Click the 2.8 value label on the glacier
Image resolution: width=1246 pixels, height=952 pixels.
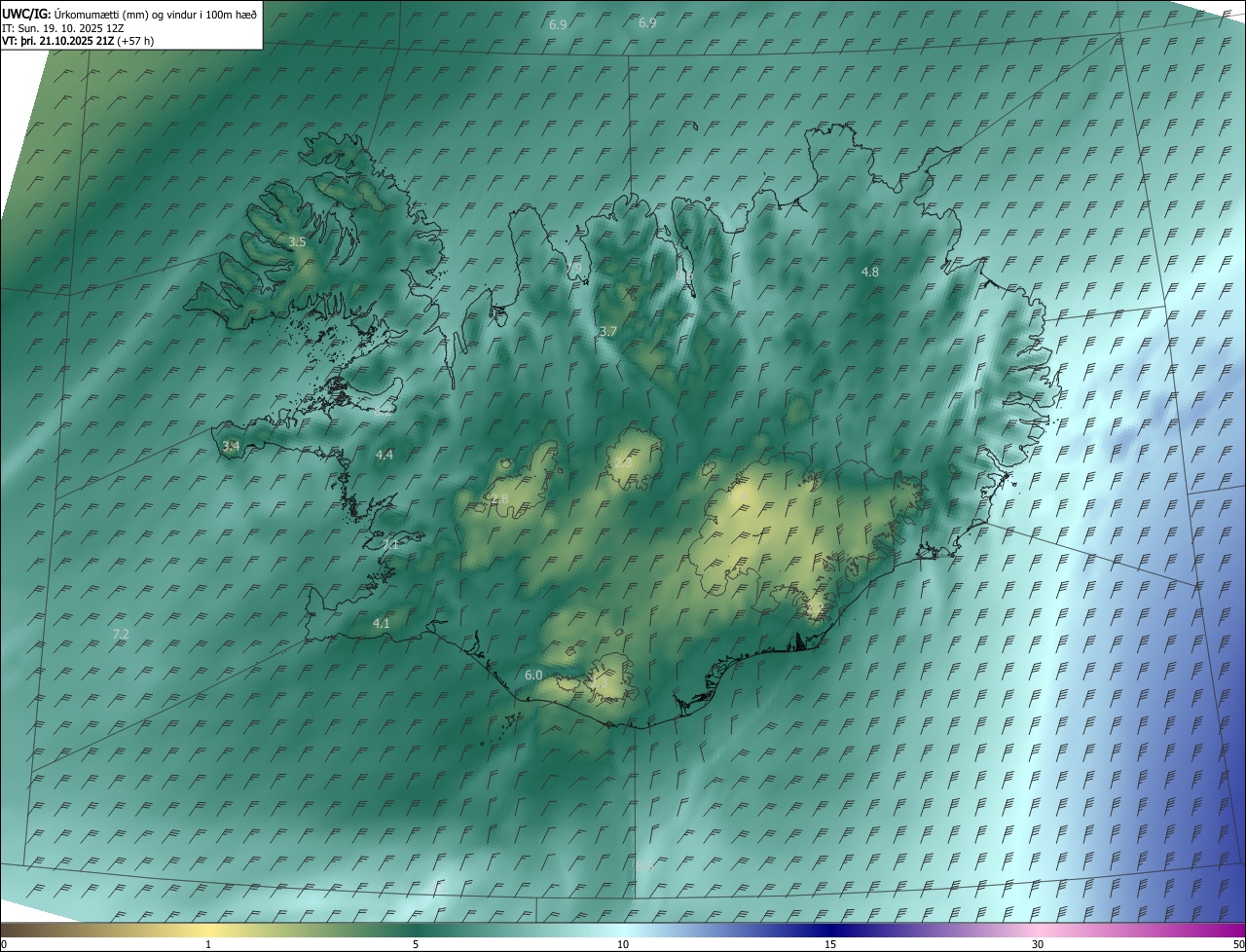pos(499,499)
